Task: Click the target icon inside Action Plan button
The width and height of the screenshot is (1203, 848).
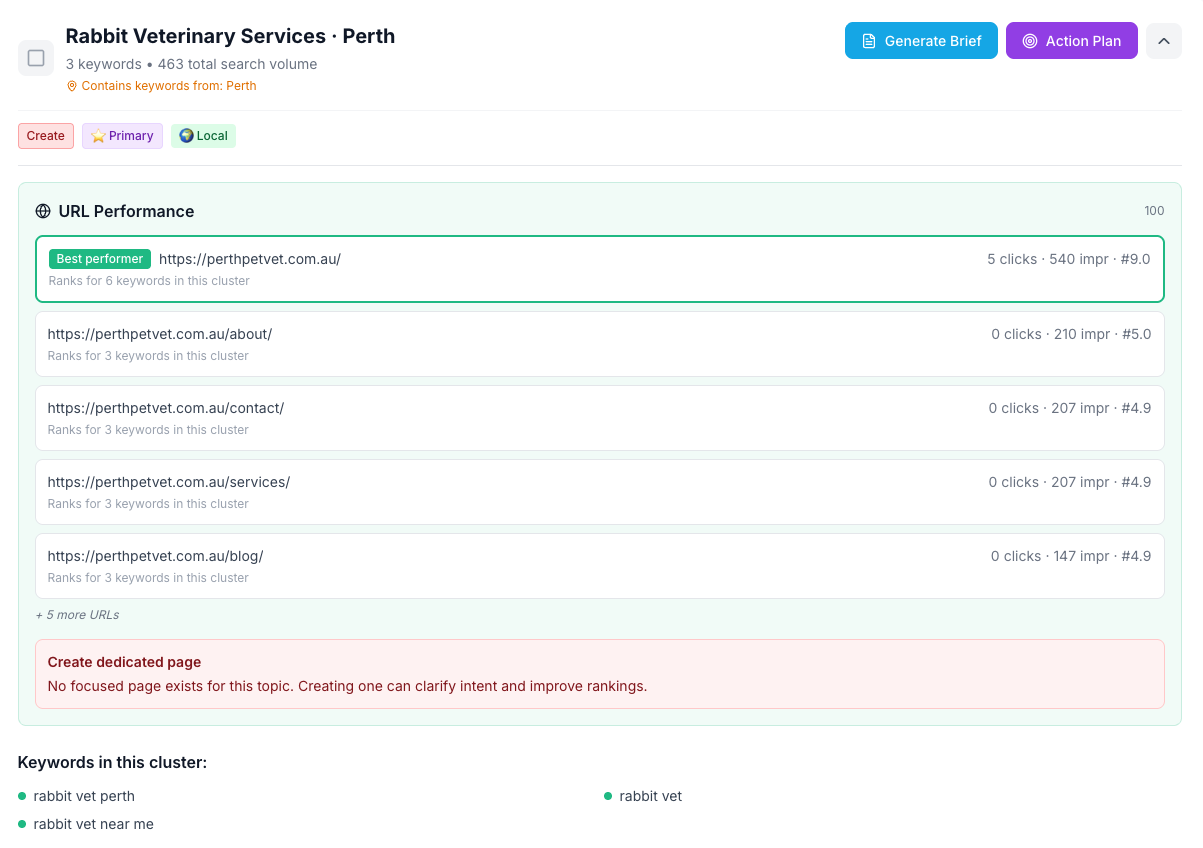Action: 1030,41
